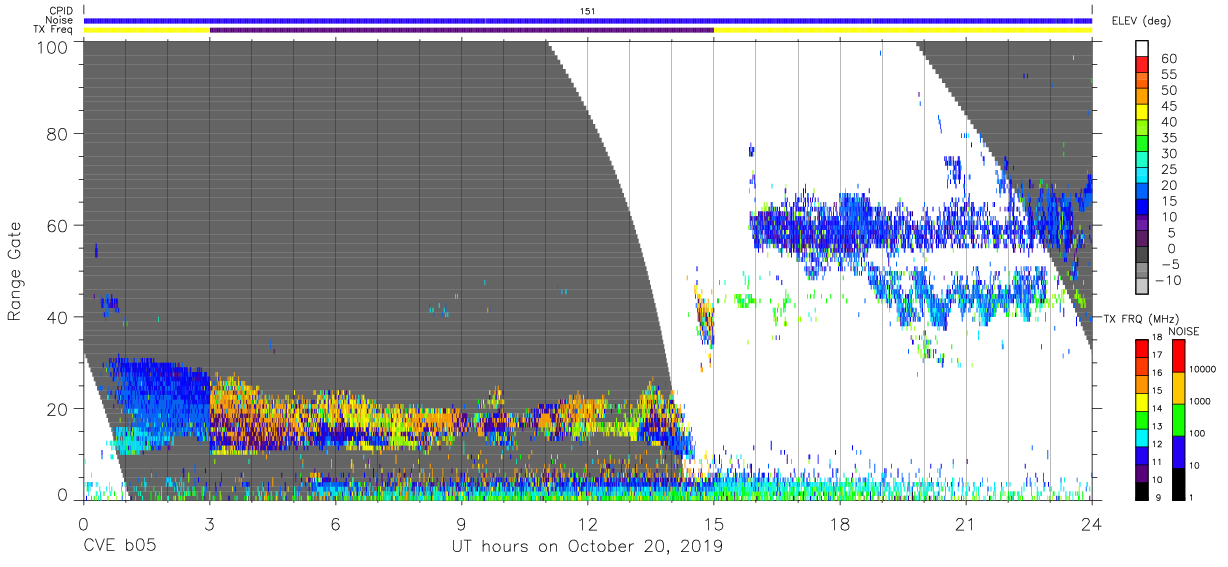Click the 35 label on the elevation colorbar
The height and width of the screenshot is (567, 1228).
coord(1168,138)
